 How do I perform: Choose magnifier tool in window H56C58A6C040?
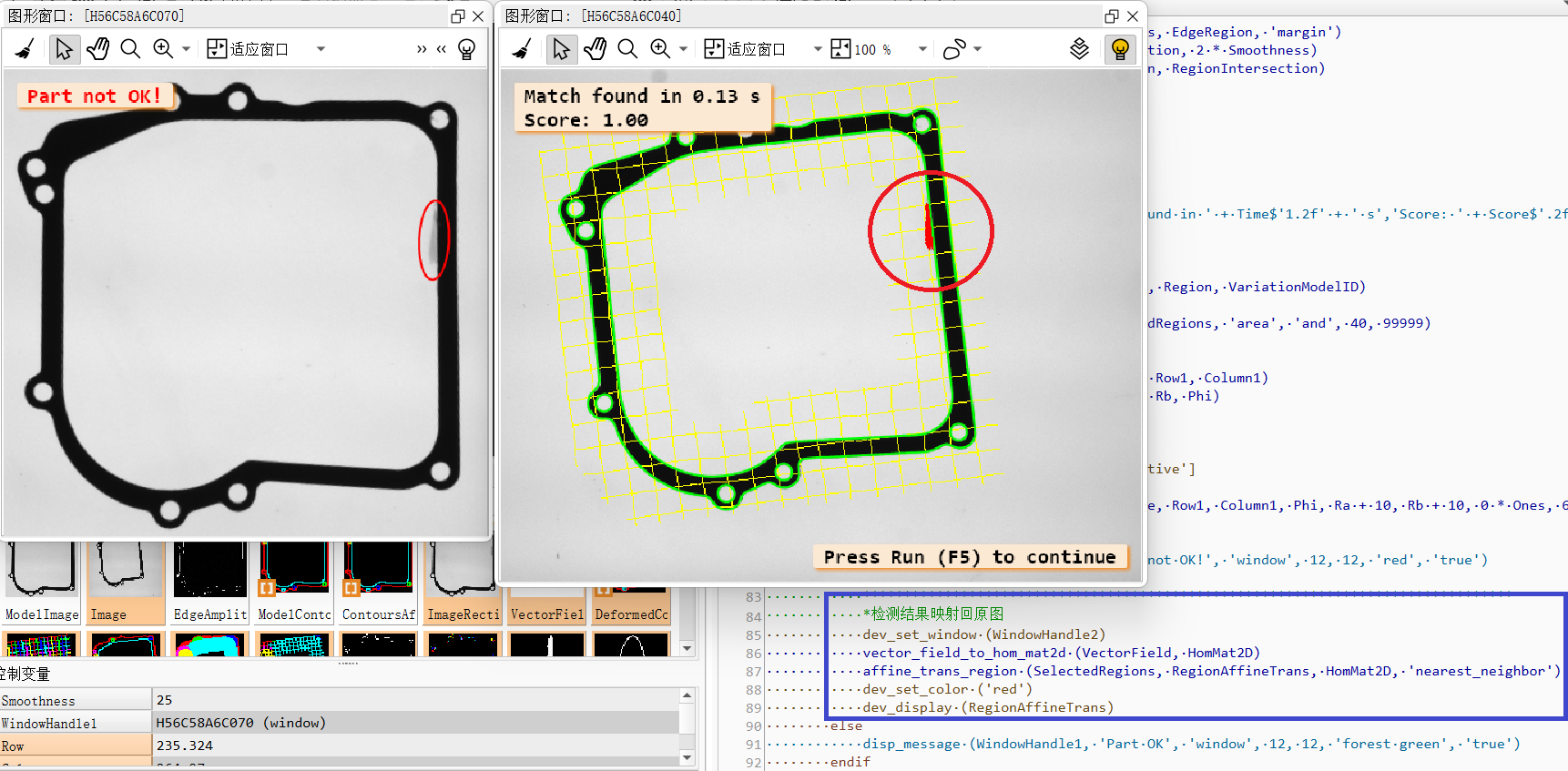pyautogui.click(x=627, y=49)
